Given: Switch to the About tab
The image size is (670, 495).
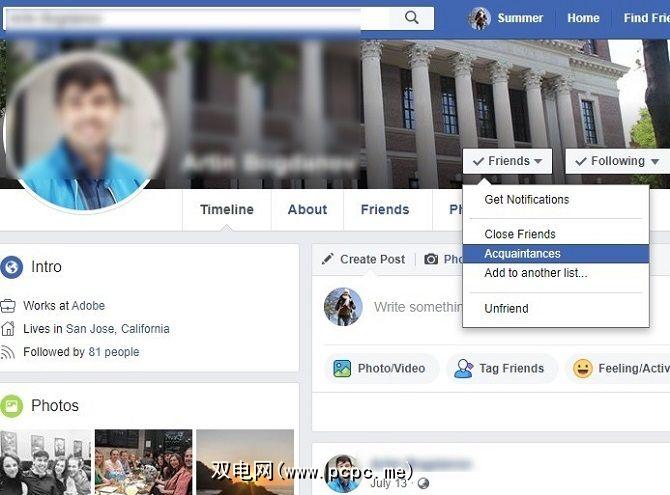Looking at the screenshot, I should [x=307, y=209].
